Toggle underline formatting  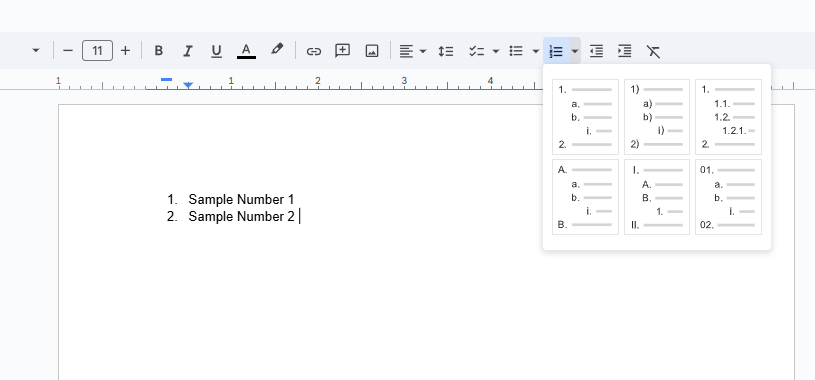point(216,51)
